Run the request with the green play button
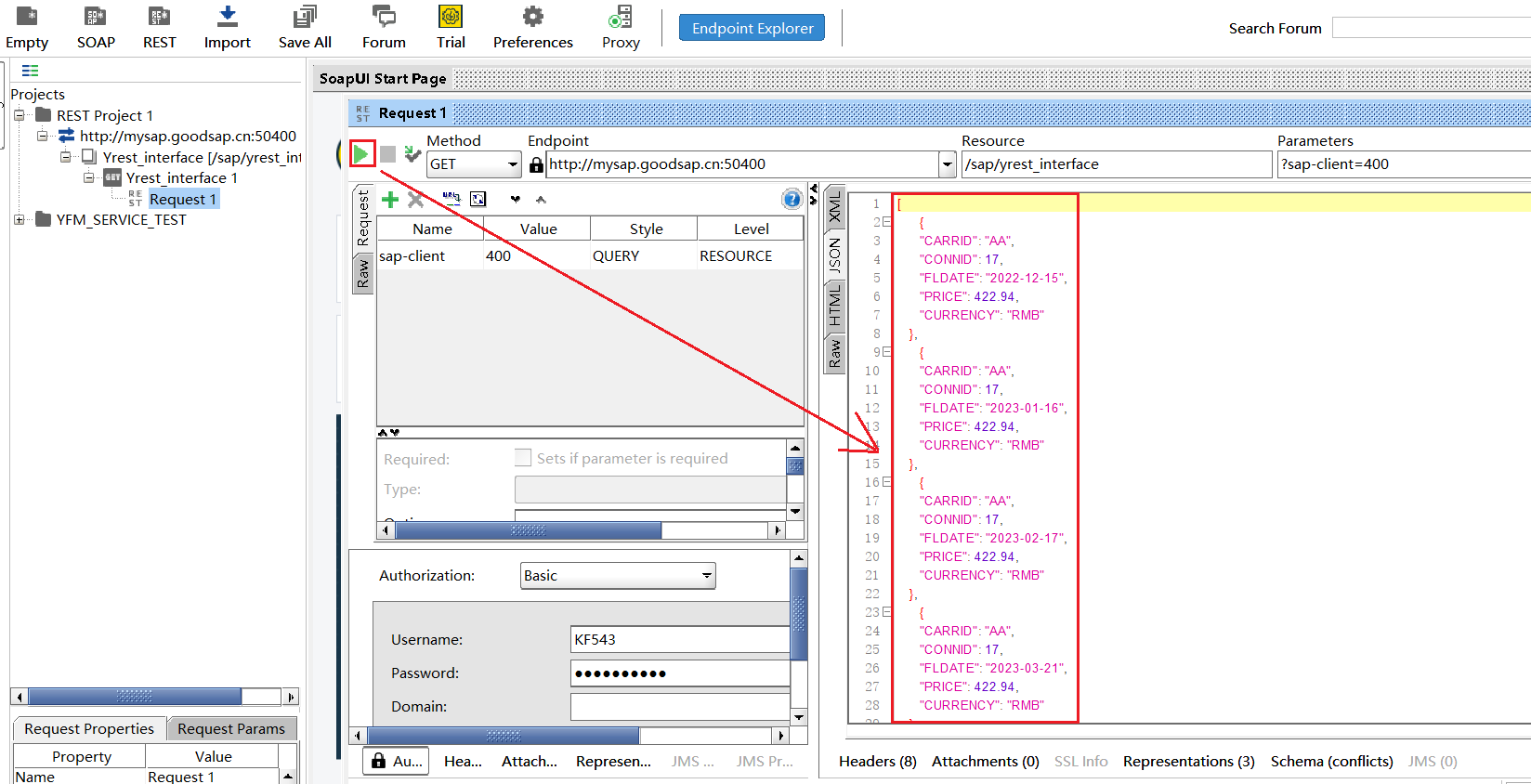Screen dimensions: 1531x784 point(361,154)
